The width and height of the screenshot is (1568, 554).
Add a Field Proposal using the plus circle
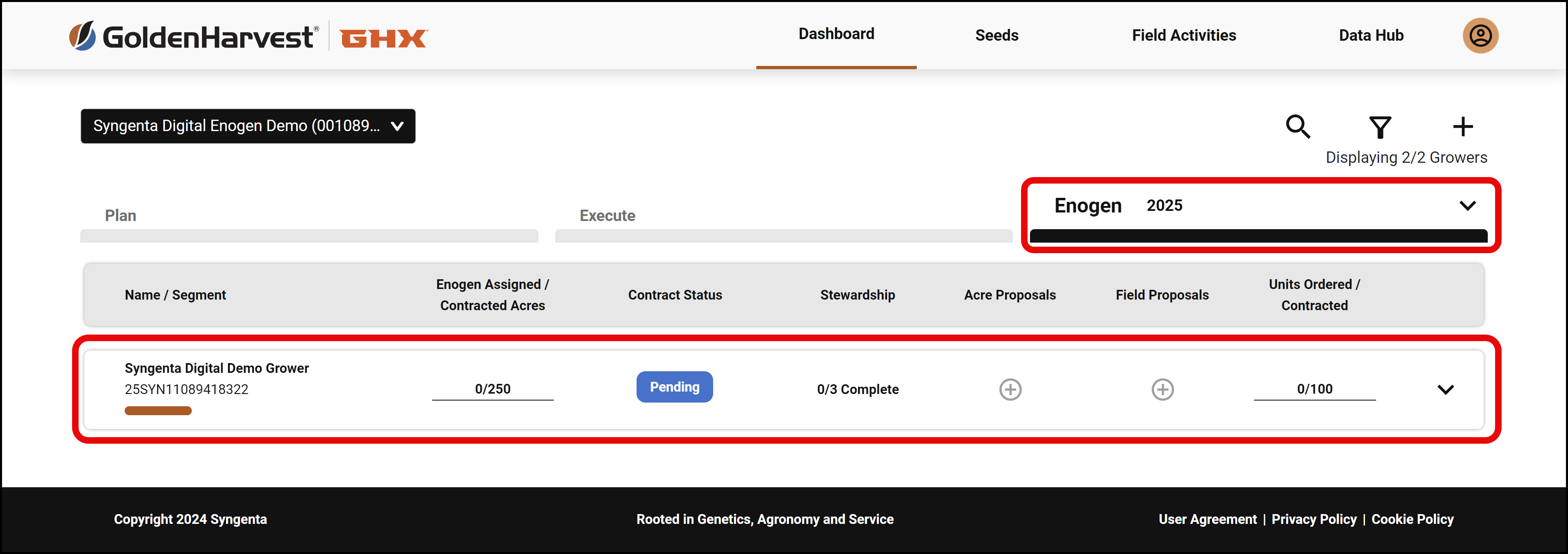coord(1162,389)
